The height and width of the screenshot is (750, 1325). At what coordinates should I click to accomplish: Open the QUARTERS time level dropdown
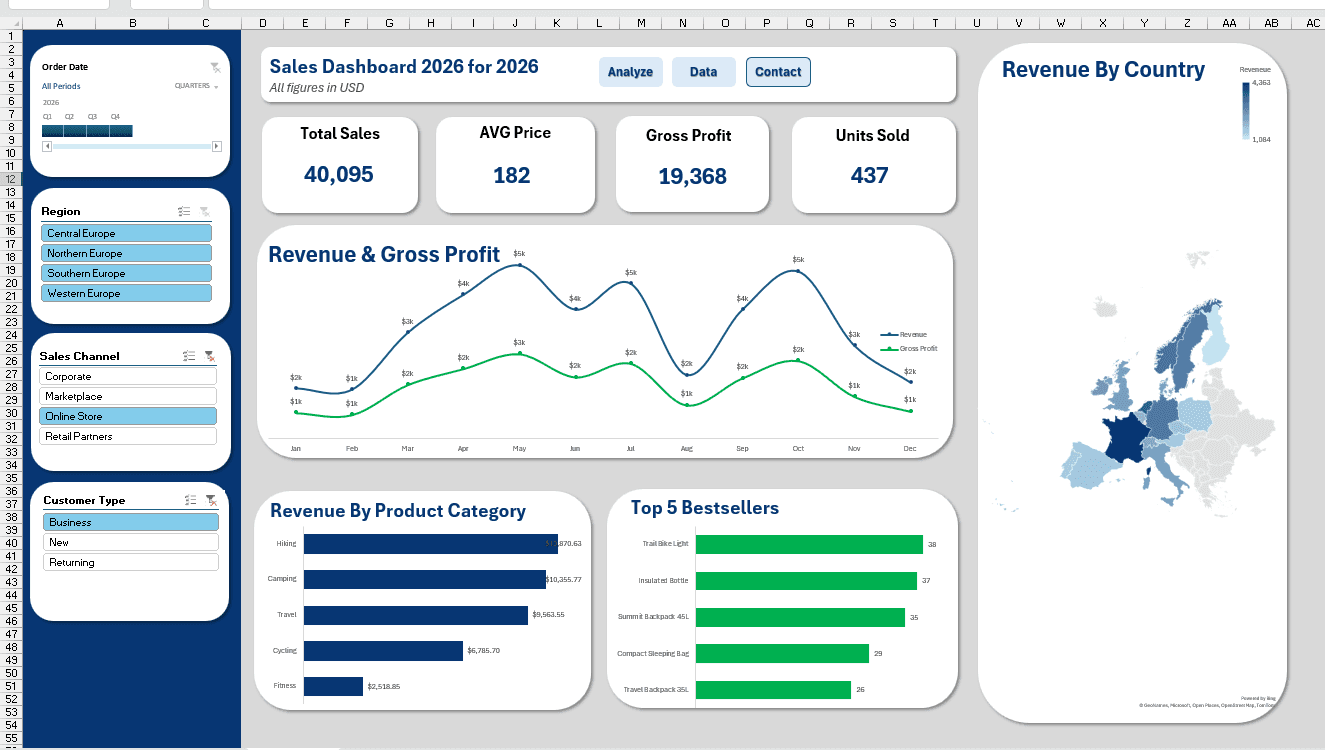pos(197,86)
